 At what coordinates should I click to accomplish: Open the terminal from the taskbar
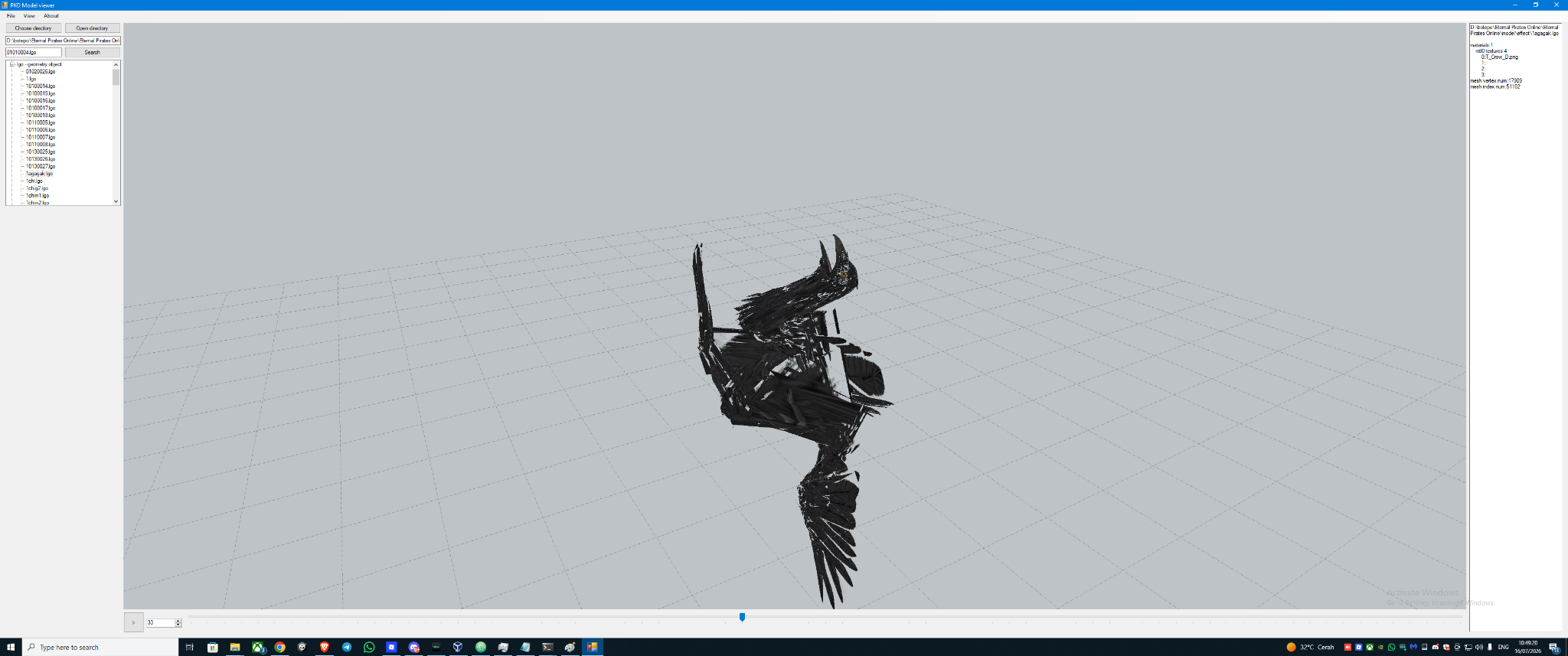(x=547, y=647)
